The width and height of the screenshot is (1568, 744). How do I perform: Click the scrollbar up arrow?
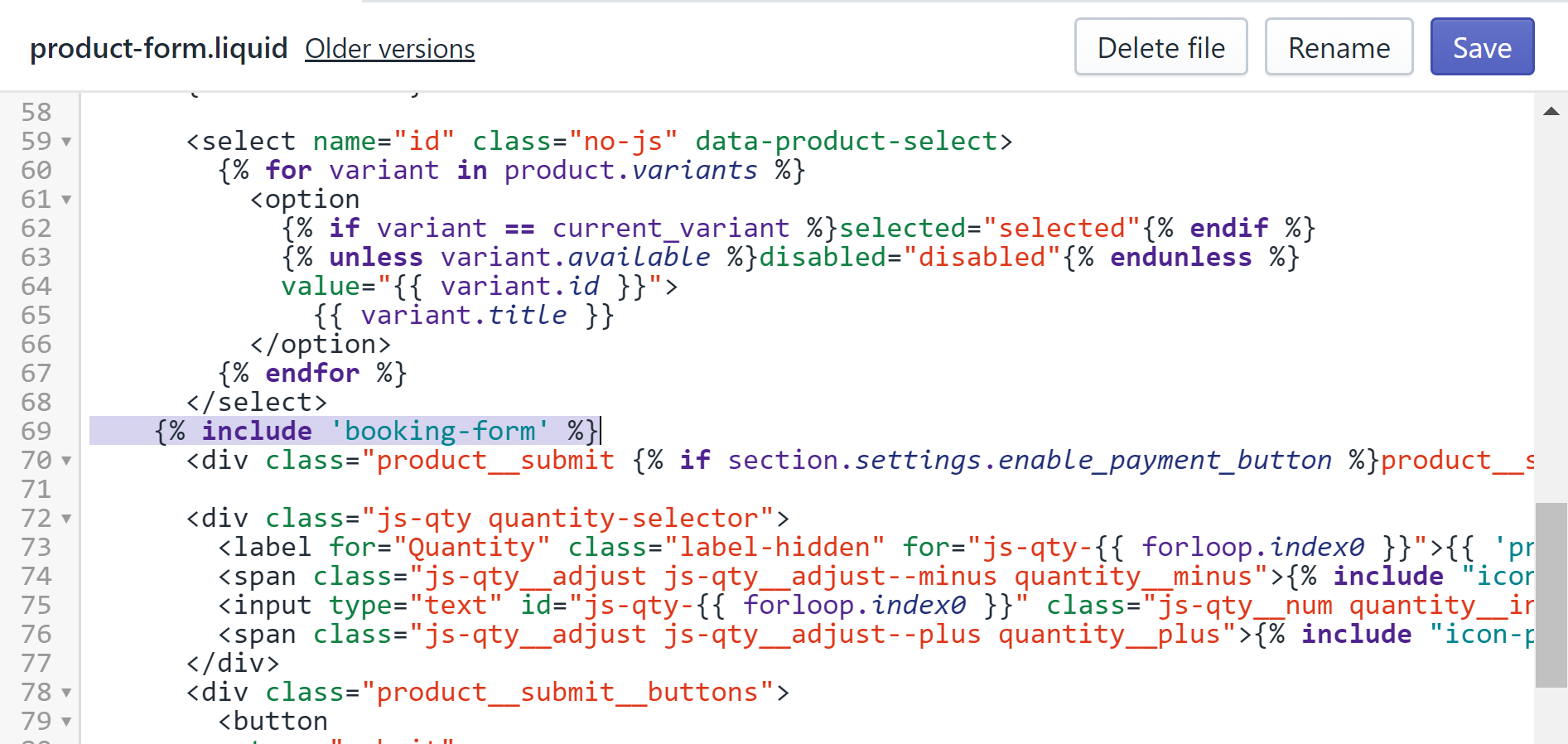pos(1551,111)
